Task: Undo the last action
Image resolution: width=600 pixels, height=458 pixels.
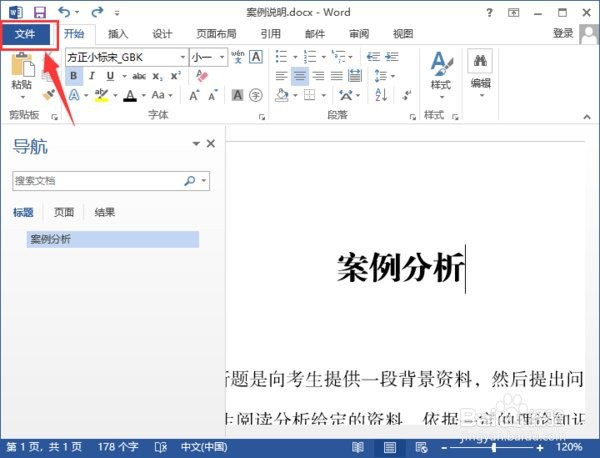Action: (65, 12)
